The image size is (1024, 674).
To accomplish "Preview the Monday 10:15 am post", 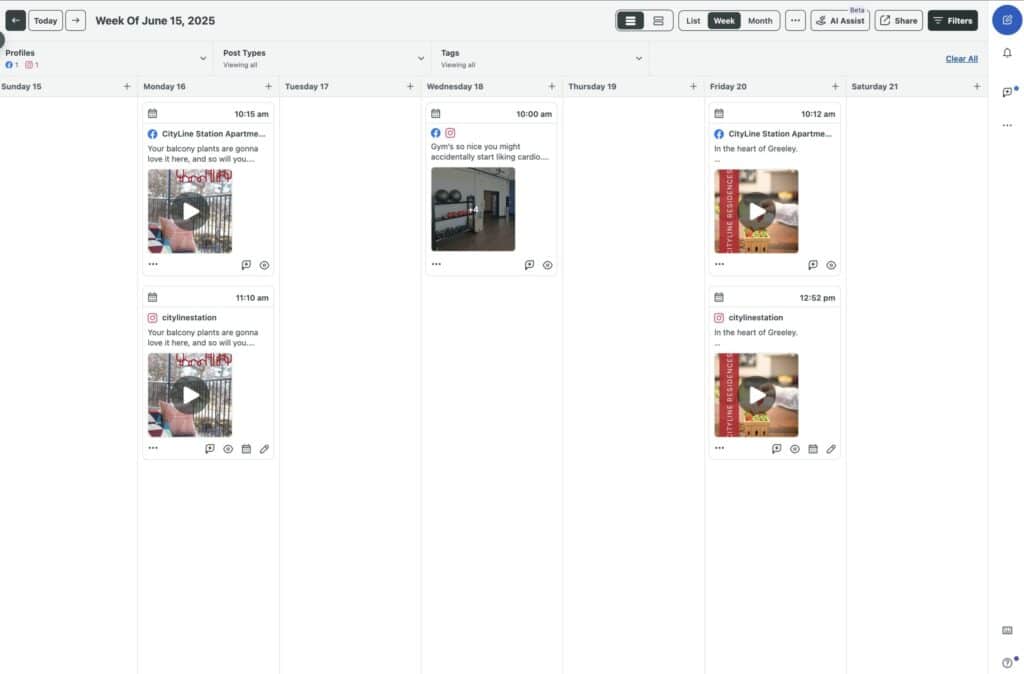I will click(x=264, y=265).
